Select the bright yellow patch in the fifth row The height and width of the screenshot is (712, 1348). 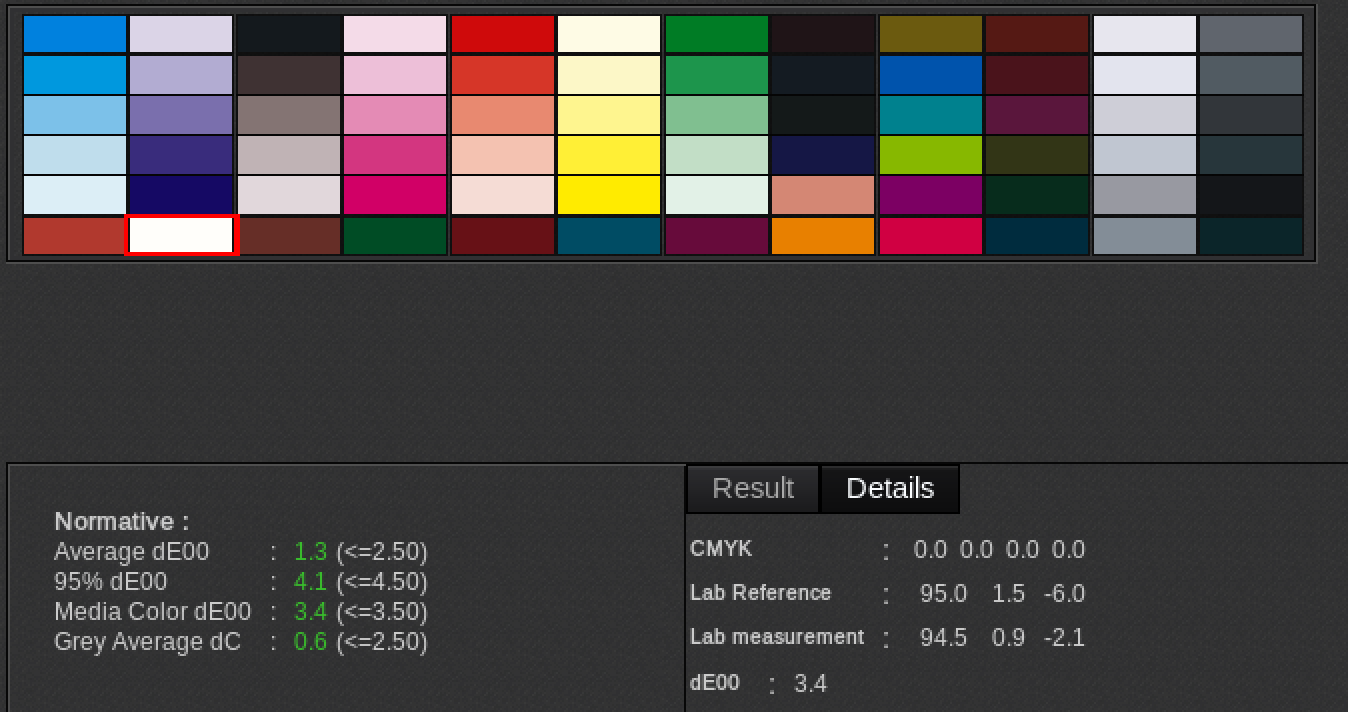[x=609, y=195]
